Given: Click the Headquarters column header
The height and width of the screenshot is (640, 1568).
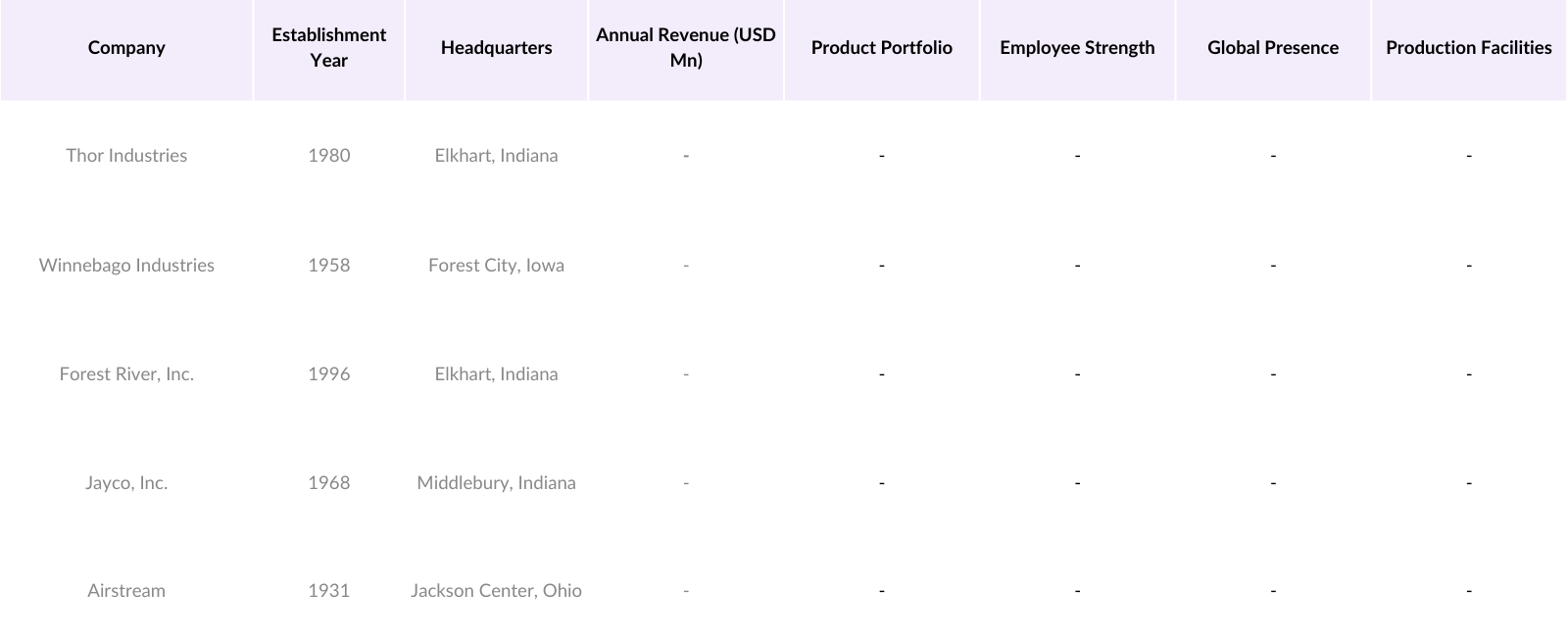Looking at the screenshot, I should point(496,48).
